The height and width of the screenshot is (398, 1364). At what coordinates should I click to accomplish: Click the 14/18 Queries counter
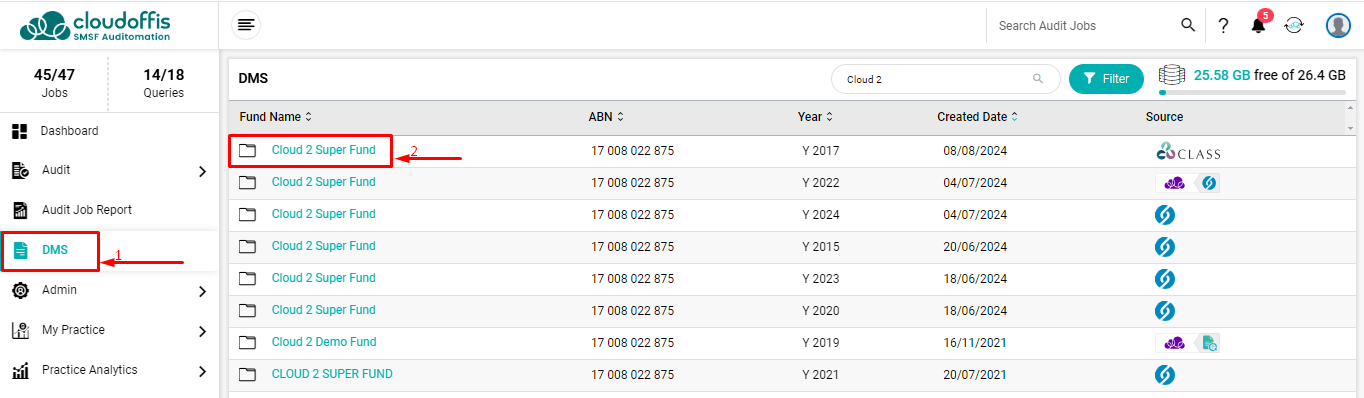tap(163, 83)
